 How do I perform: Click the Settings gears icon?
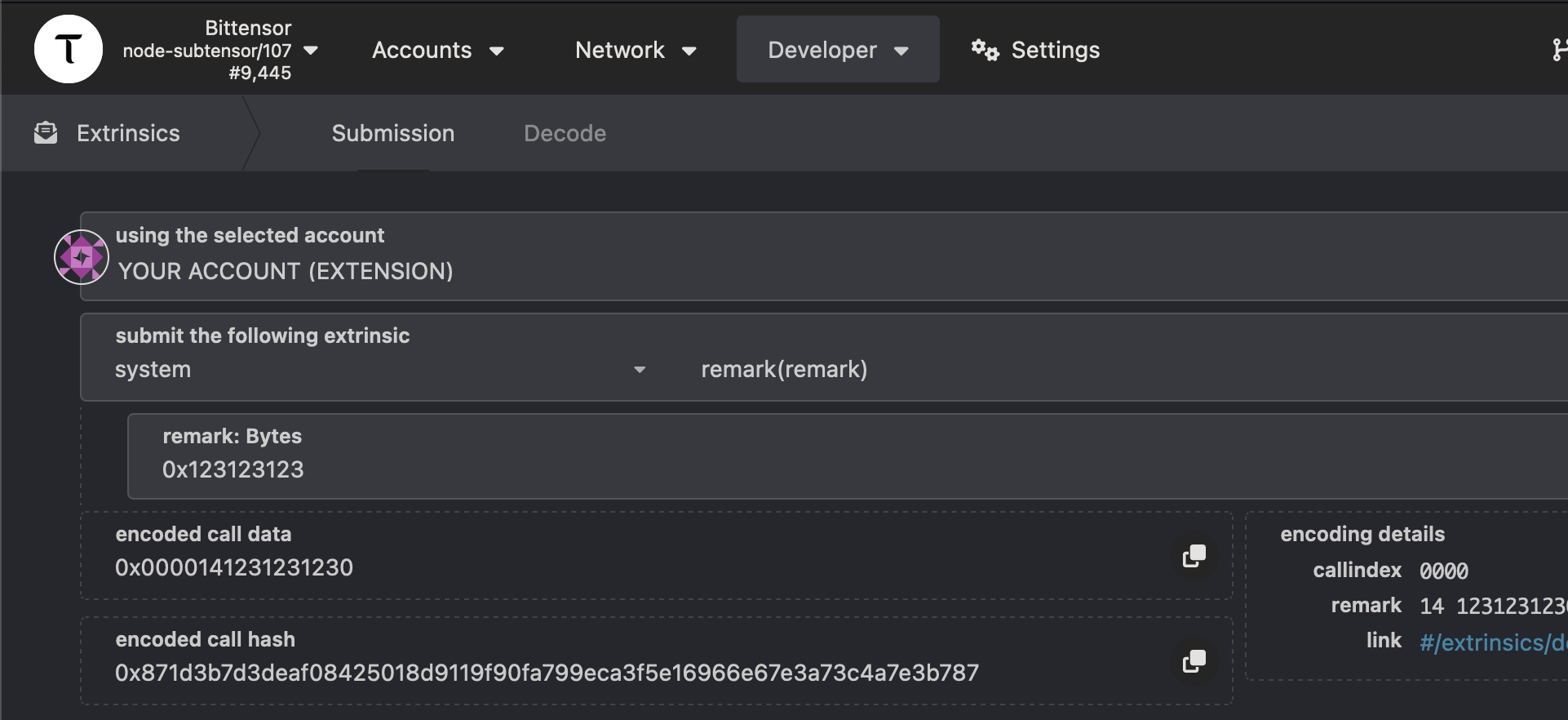click(x=985, y=50)
